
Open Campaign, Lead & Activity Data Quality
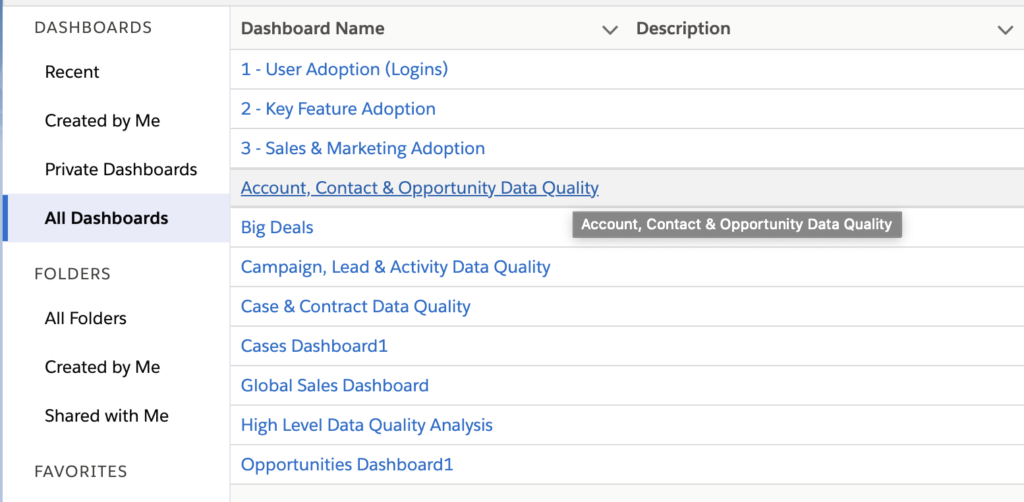(396, 267)
